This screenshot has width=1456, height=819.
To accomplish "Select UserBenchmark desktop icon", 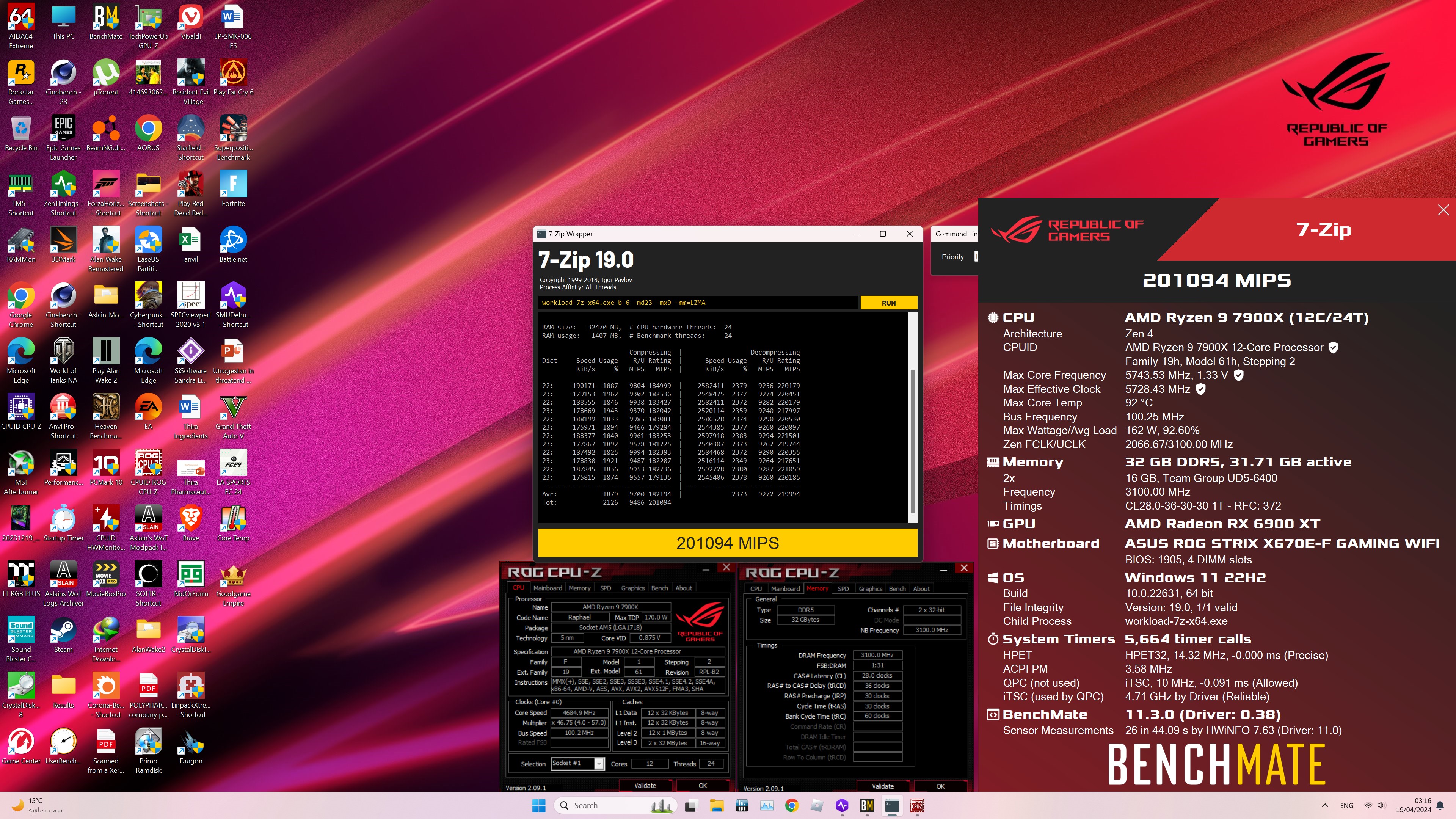I will click(63, 747).
